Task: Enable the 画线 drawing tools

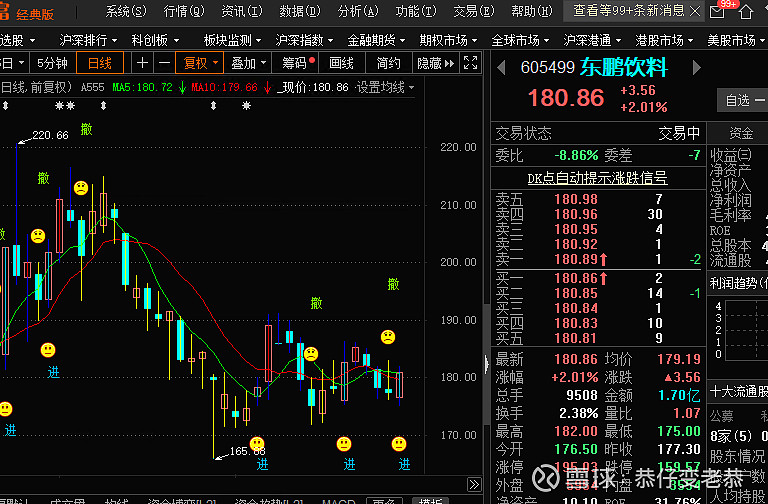Action: point(341,63)
